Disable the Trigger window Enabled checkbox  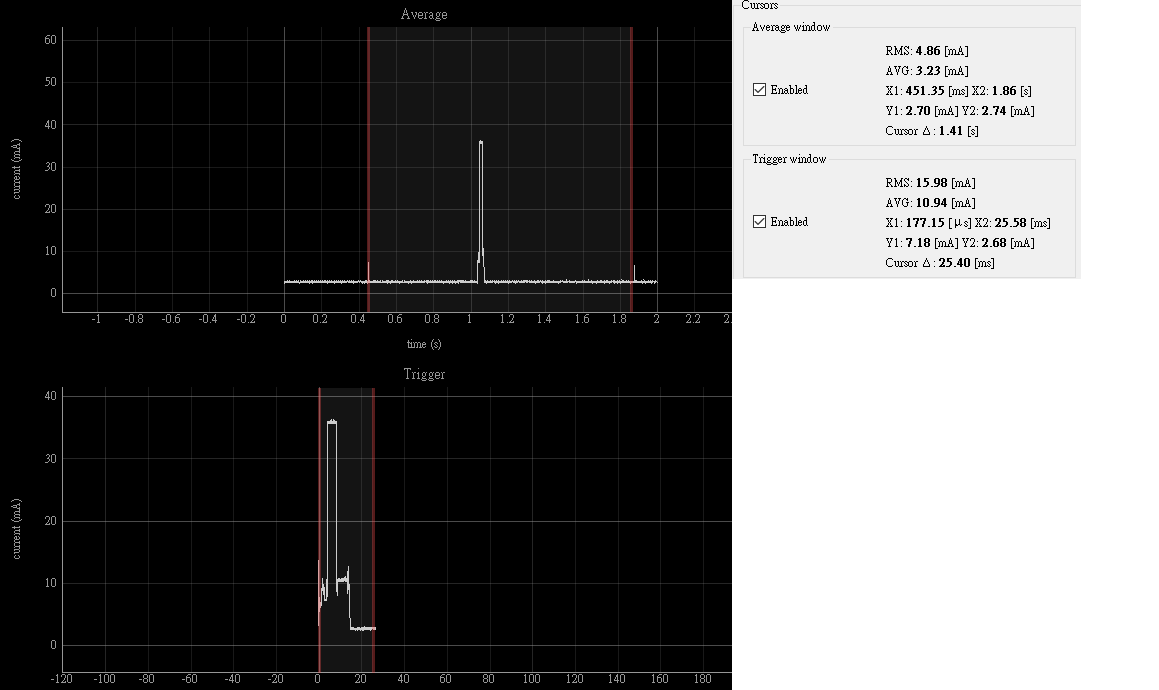tap(759, 221)
